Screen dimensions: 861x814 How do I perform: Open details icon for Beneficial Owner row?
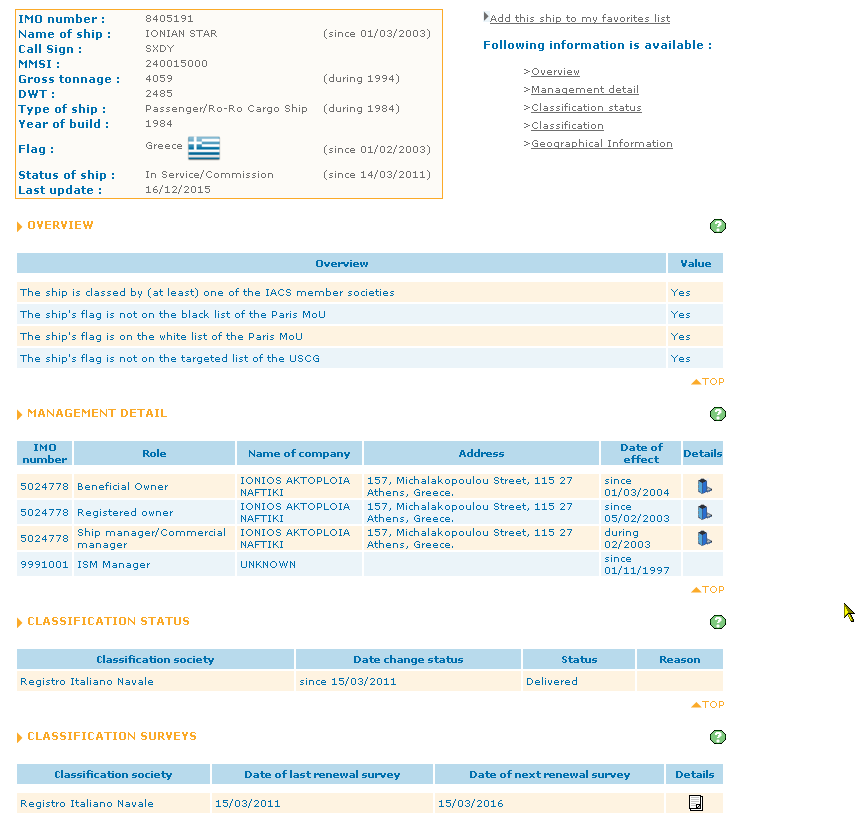click(704, 487)
